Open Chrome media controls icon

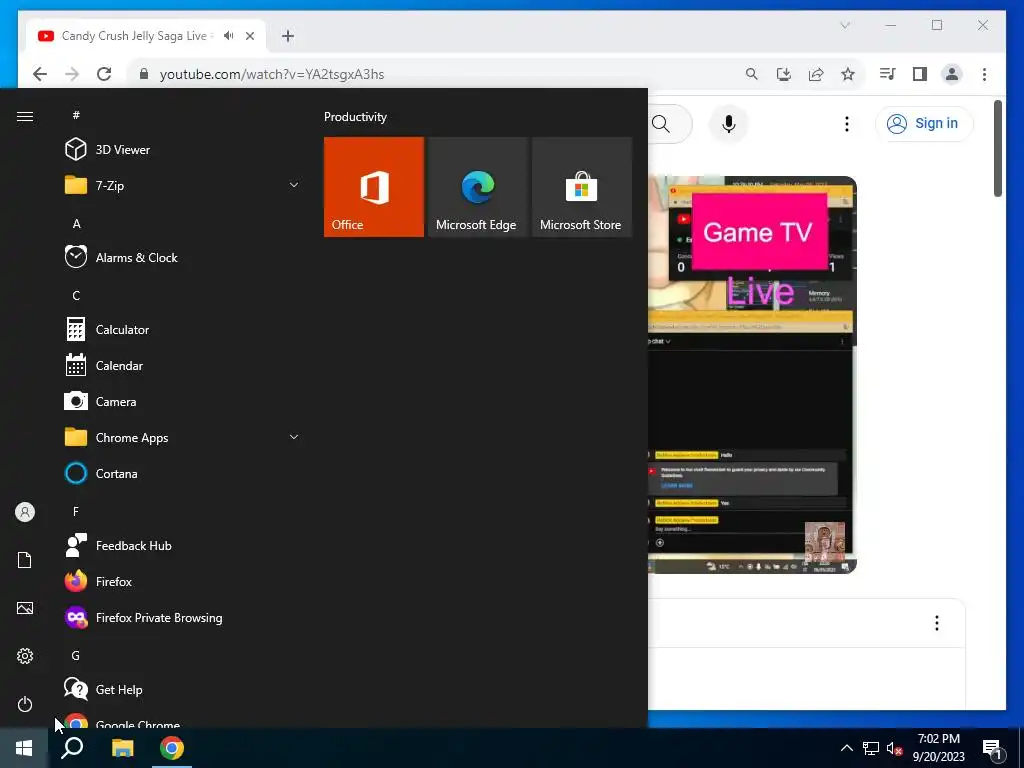pos(888,74)
